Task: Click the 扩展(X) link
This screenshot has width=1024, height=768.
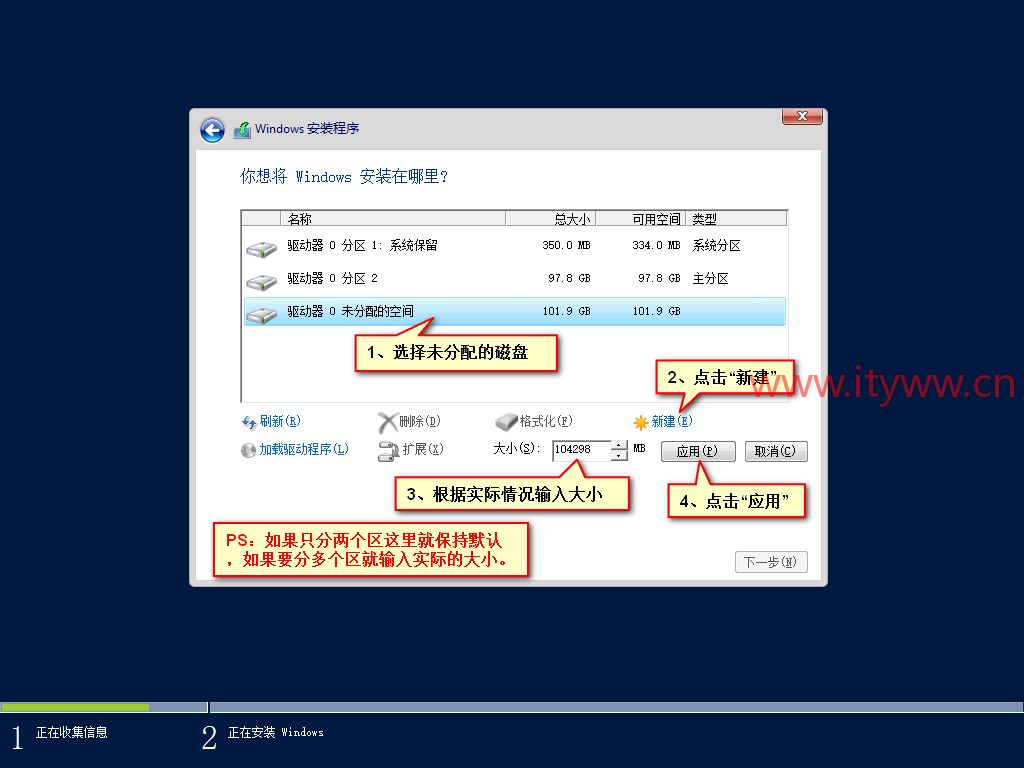Action: 423,449
